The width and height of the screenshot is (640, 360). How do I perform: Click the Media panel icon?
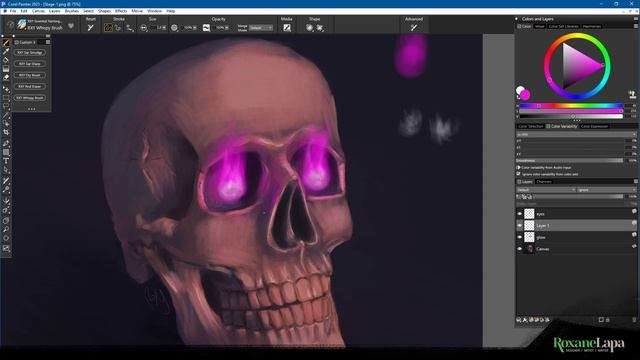pos(287,28)
